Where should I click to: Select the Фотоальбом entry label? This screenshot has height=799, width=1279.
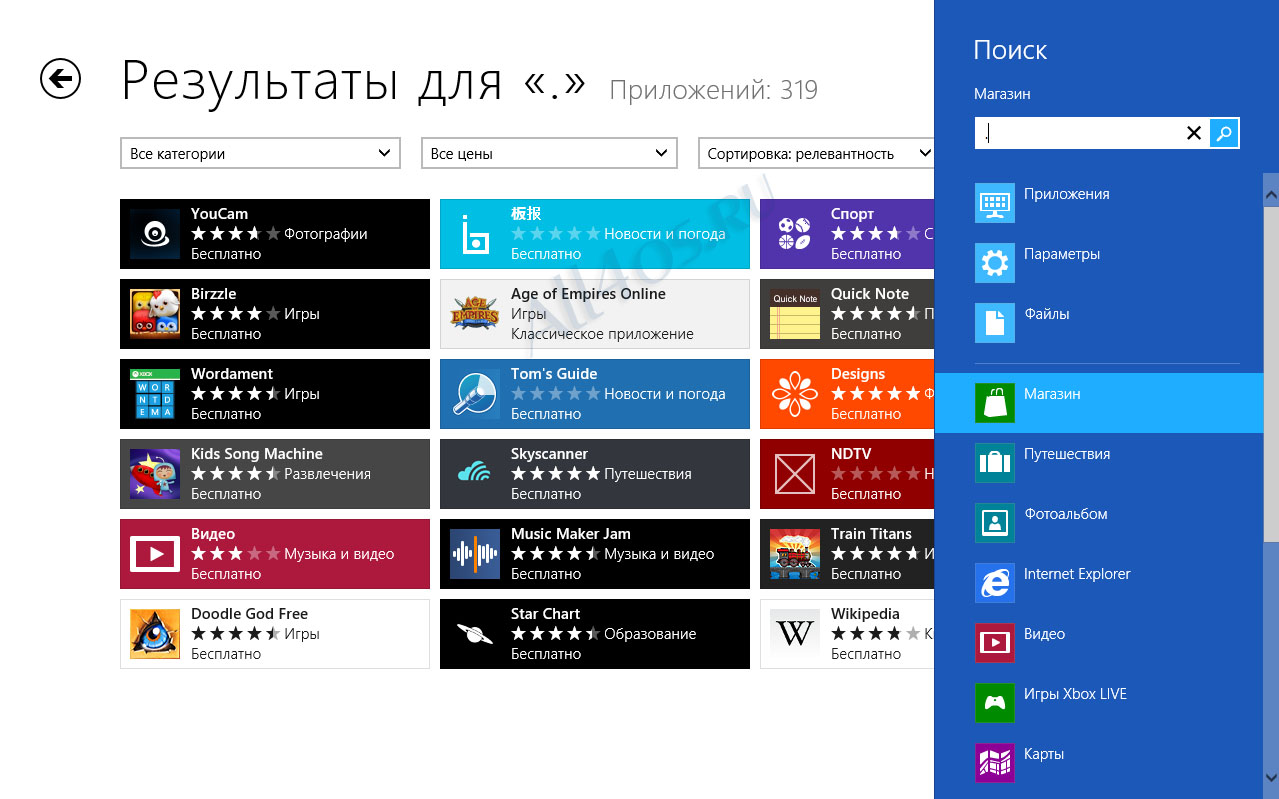coord(1066,514)
